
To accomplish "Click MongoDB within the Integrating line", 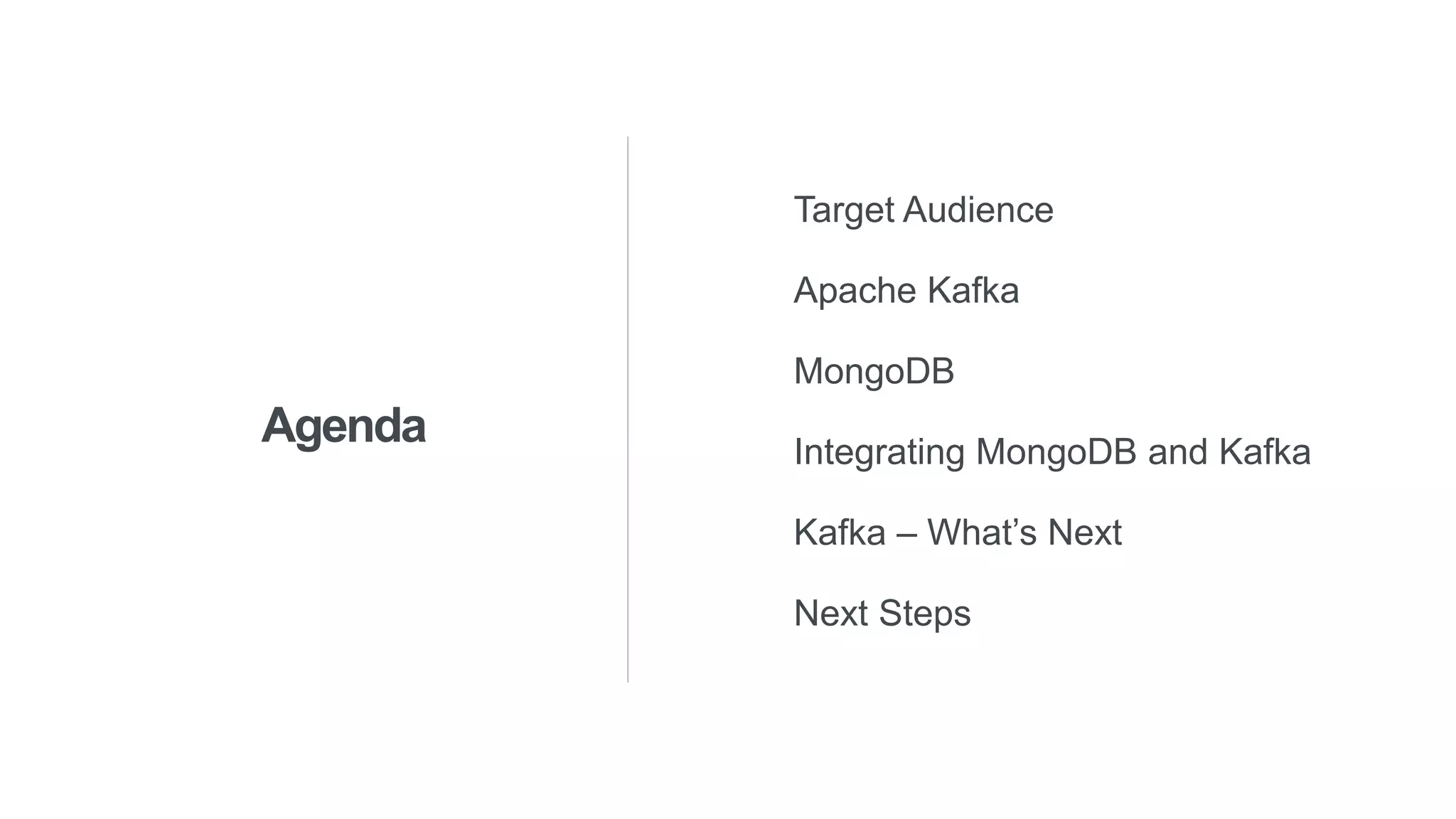I will point(1056,452).
